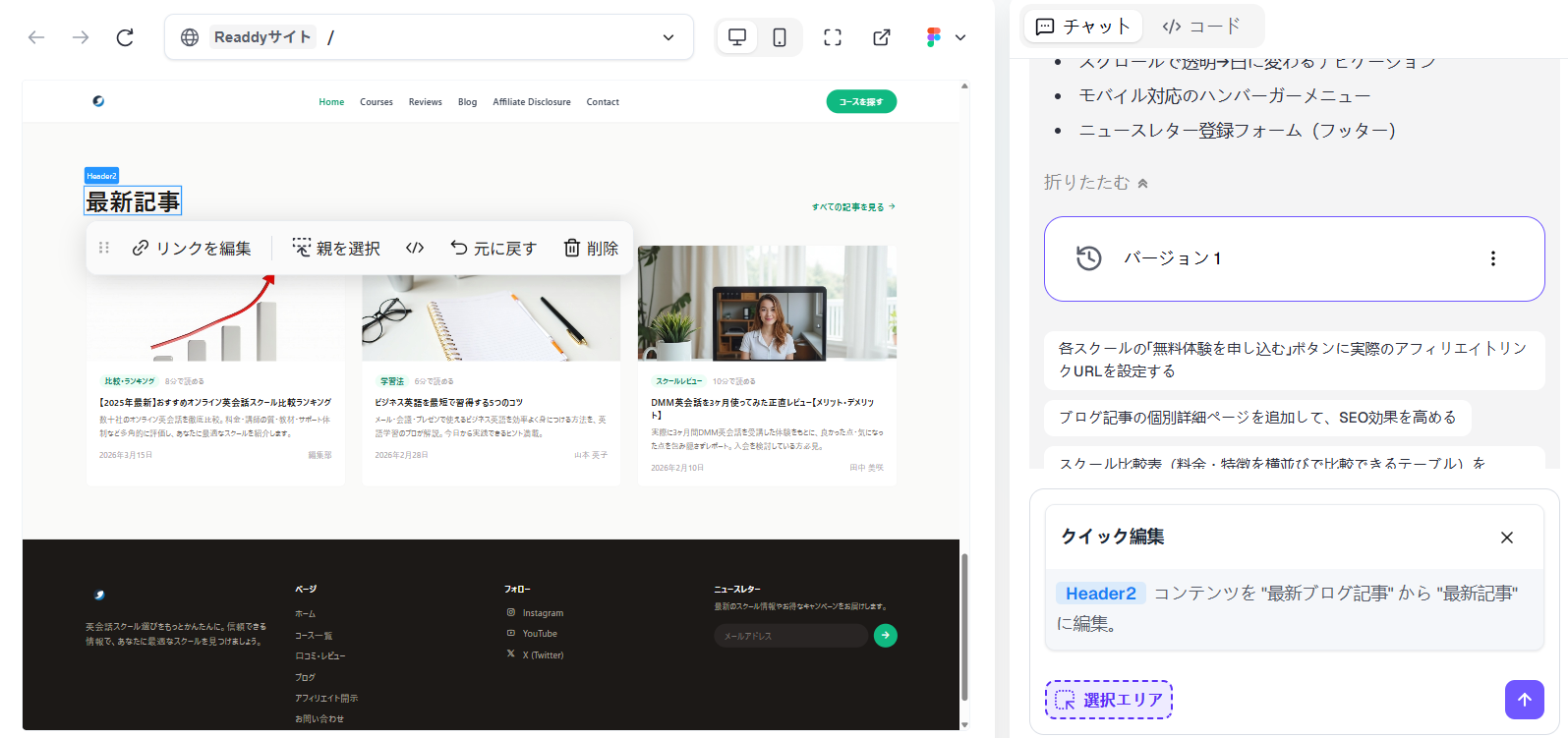Click the preview vertical scrollbar thumb
The height and width of the screenshot is (738, 1568).
pos(964,627)
